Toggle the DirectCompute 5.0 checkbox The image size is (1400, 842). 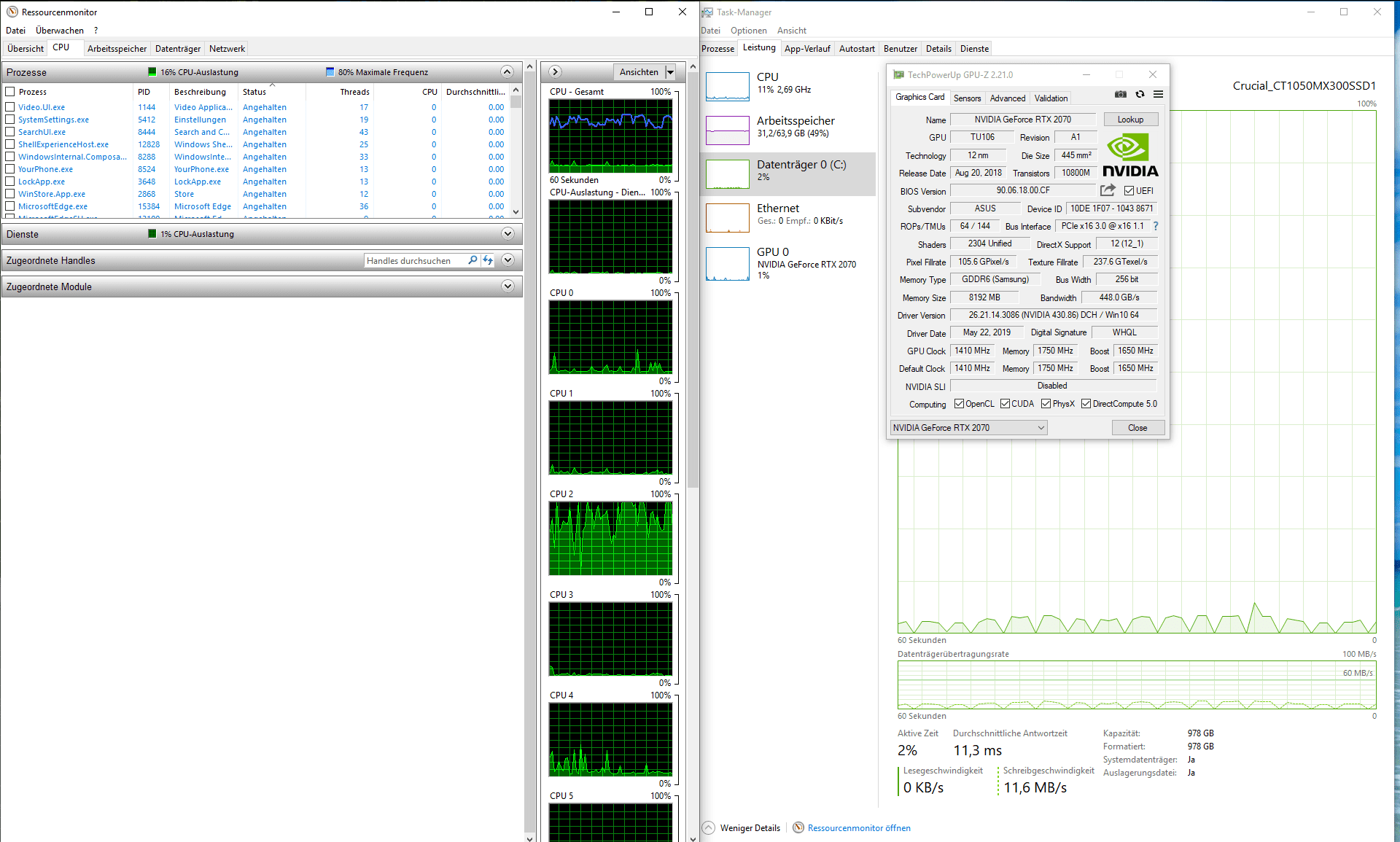pyautogui.click(x=1086, y=404)
